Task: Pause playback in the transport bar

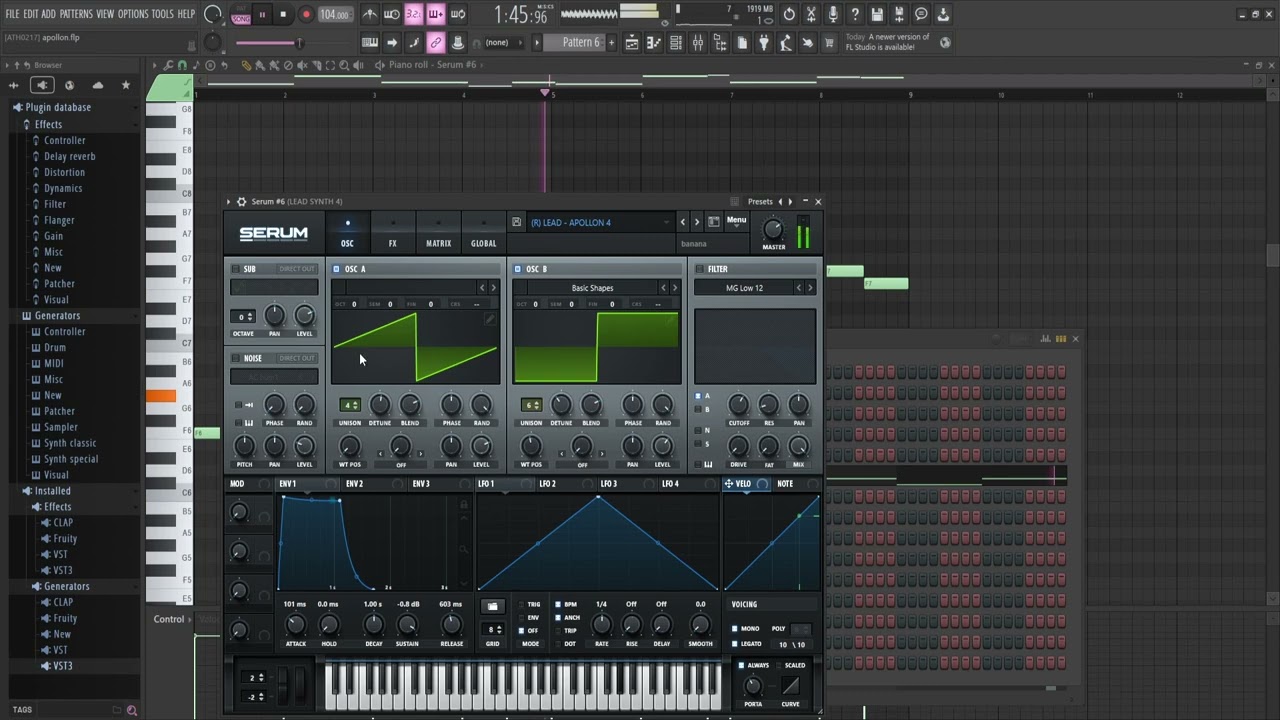Action: (262, 14)
